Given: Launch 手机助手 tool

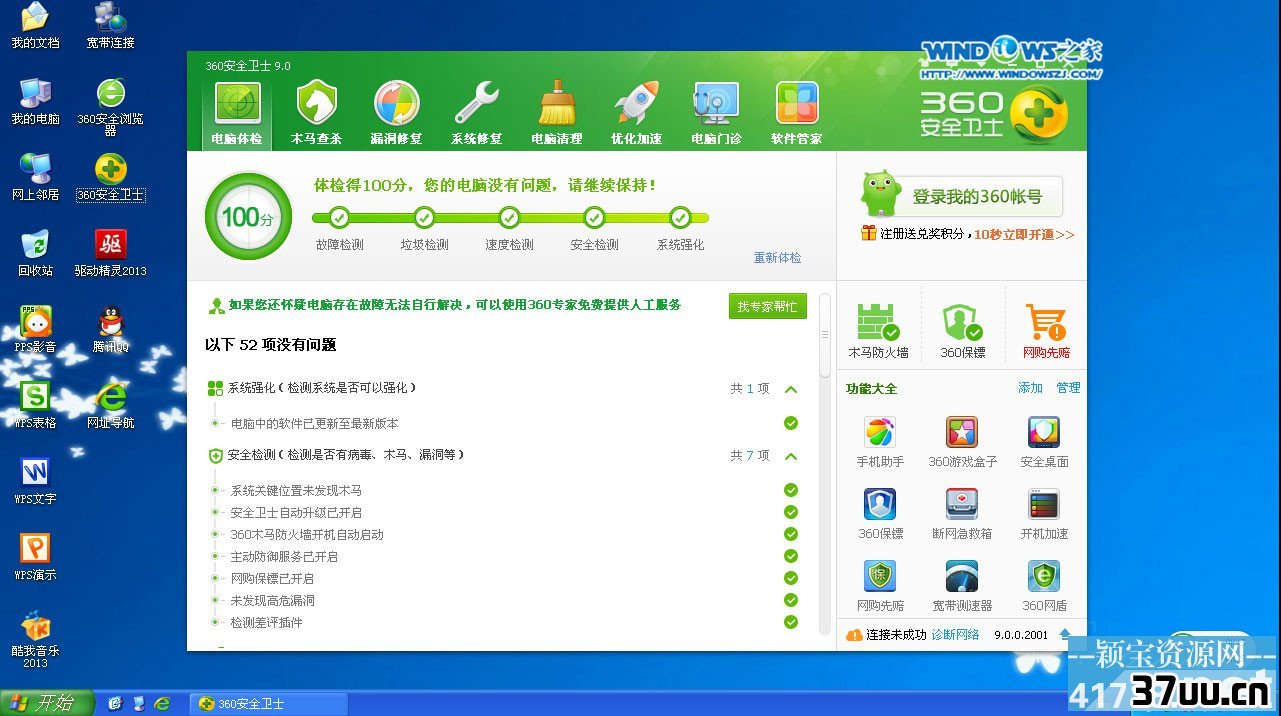Looking at the screenshot, I should [x=880, y=442].
